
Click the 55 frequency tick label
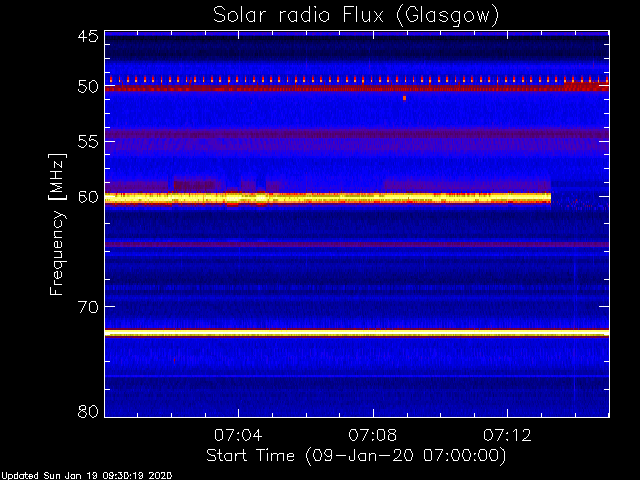click(x=88, y=142)
